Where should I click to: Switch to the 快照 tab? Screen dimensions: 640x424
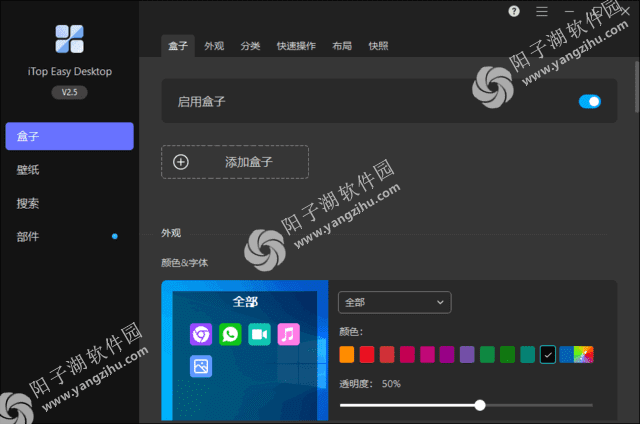378,46
